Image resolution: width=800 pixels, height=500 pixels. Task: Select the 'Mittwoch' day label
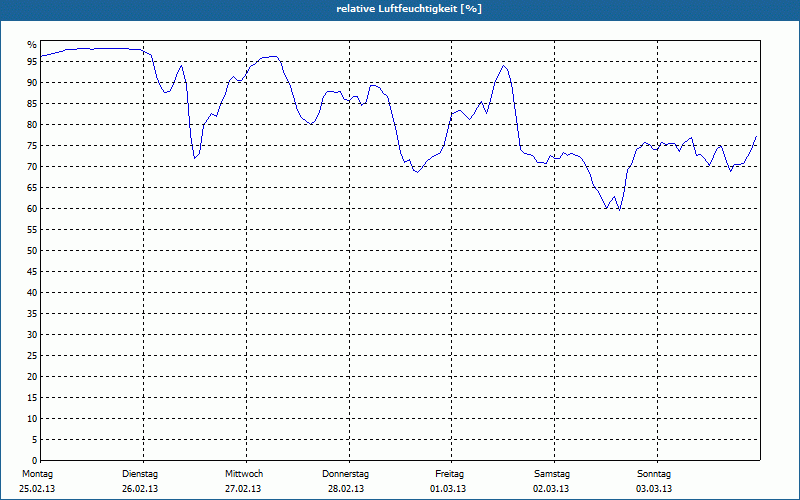pos(244,474)
